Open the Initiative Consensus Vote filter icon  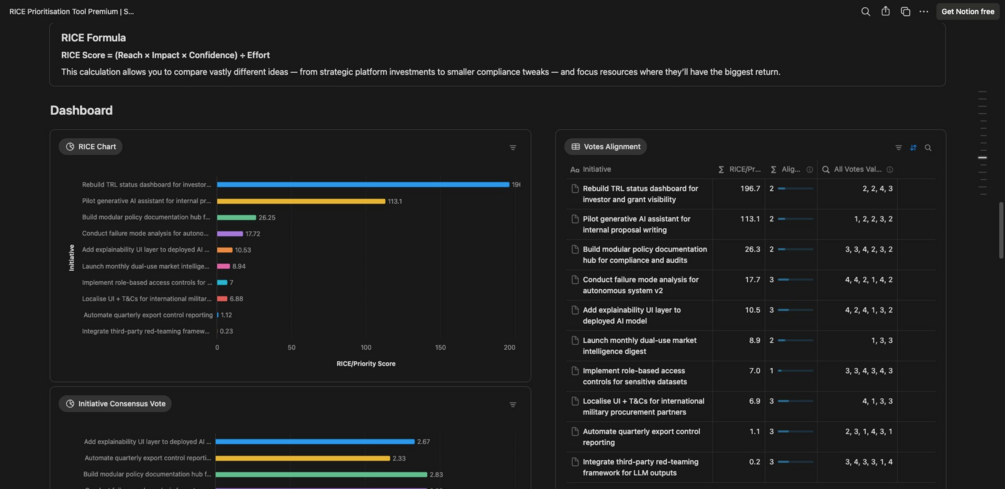tap(513, 404)
